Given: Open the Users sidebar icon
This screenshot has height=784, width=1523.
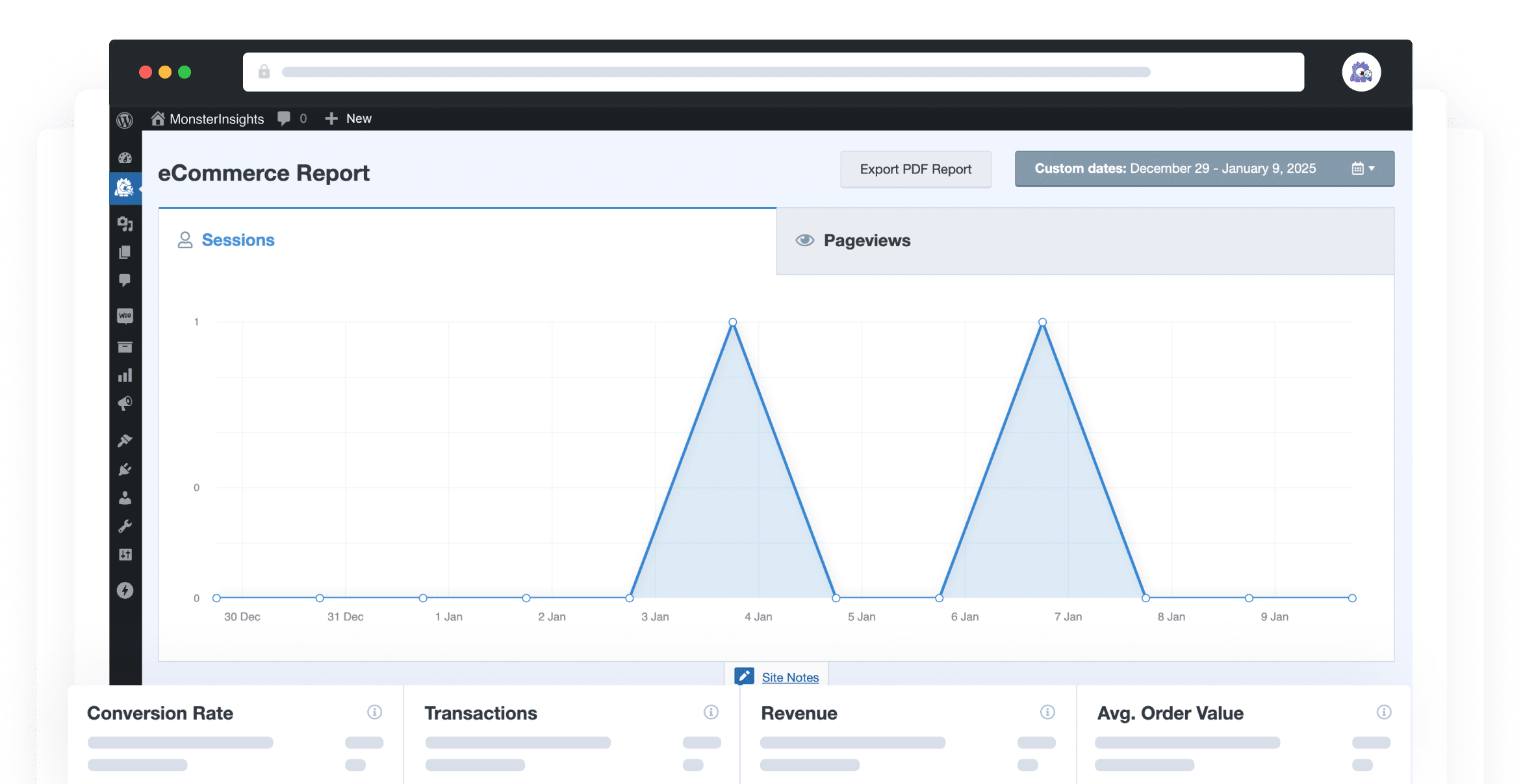Looking at the screenshot, I should (x=125, y=498).
